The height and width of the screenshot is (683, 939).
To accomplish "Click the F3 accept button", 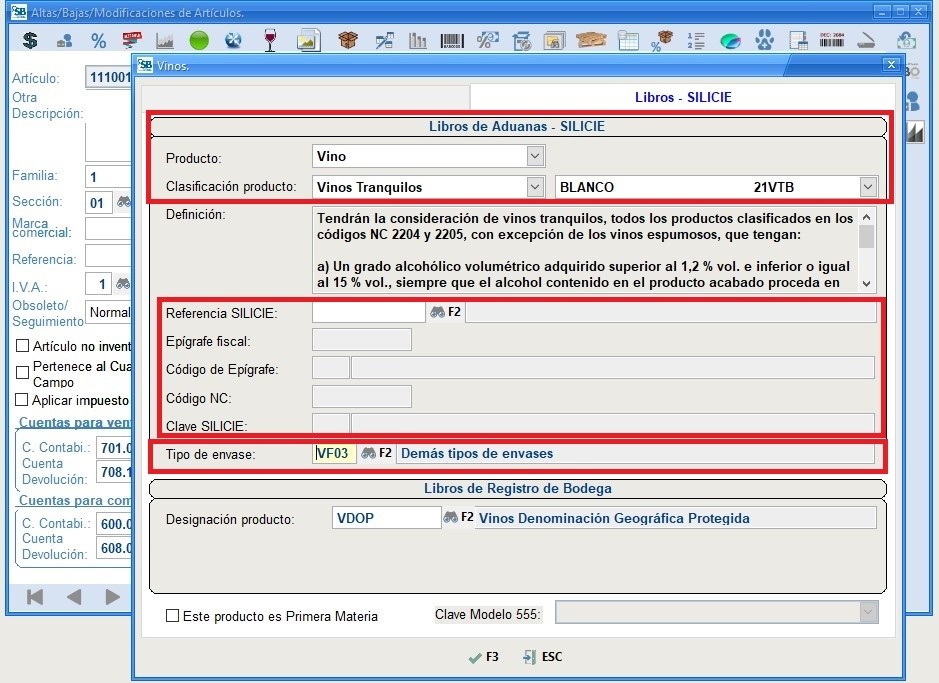I will pyautogui.click(x=483, y=657).
